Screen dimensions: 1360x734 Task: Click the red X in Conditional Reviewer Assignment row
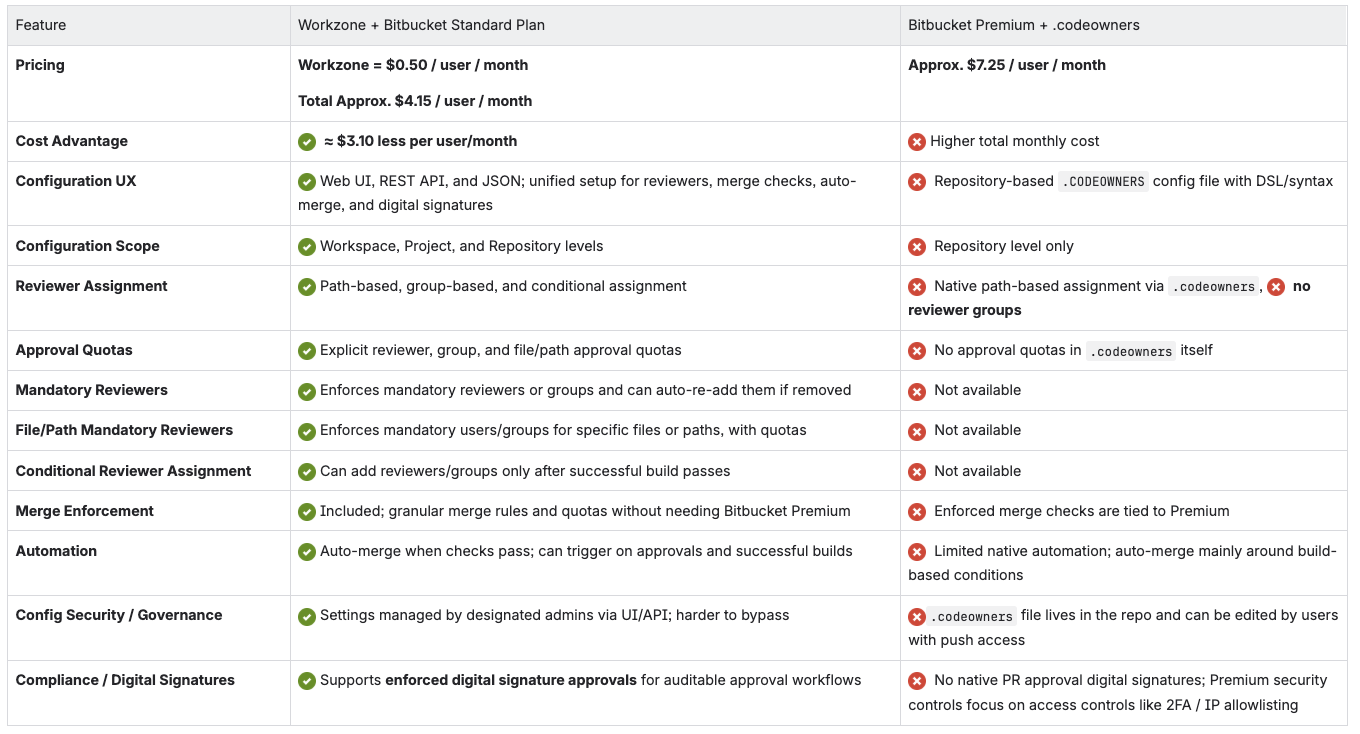[x=917, y=472]
